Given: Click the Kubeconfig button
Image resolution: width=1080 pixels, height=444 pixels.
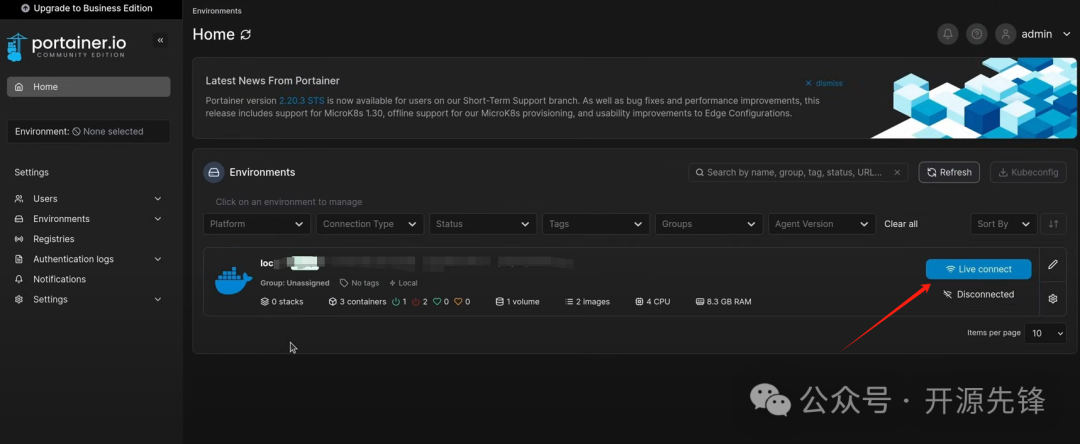Looking at the screenshot, I should pos(1028,172).
